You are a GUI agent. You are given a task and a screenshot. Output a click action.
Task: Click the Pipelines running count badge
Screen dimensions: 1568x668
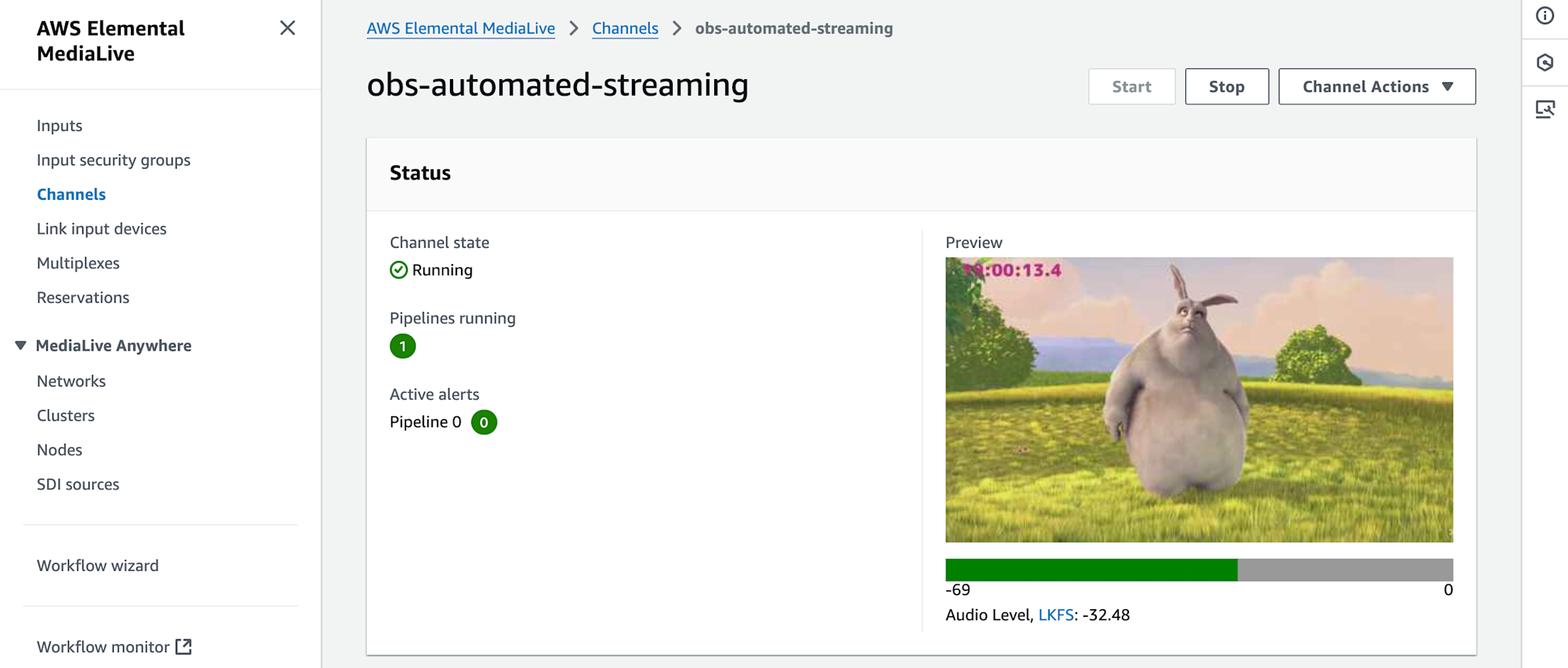(403, 346)
